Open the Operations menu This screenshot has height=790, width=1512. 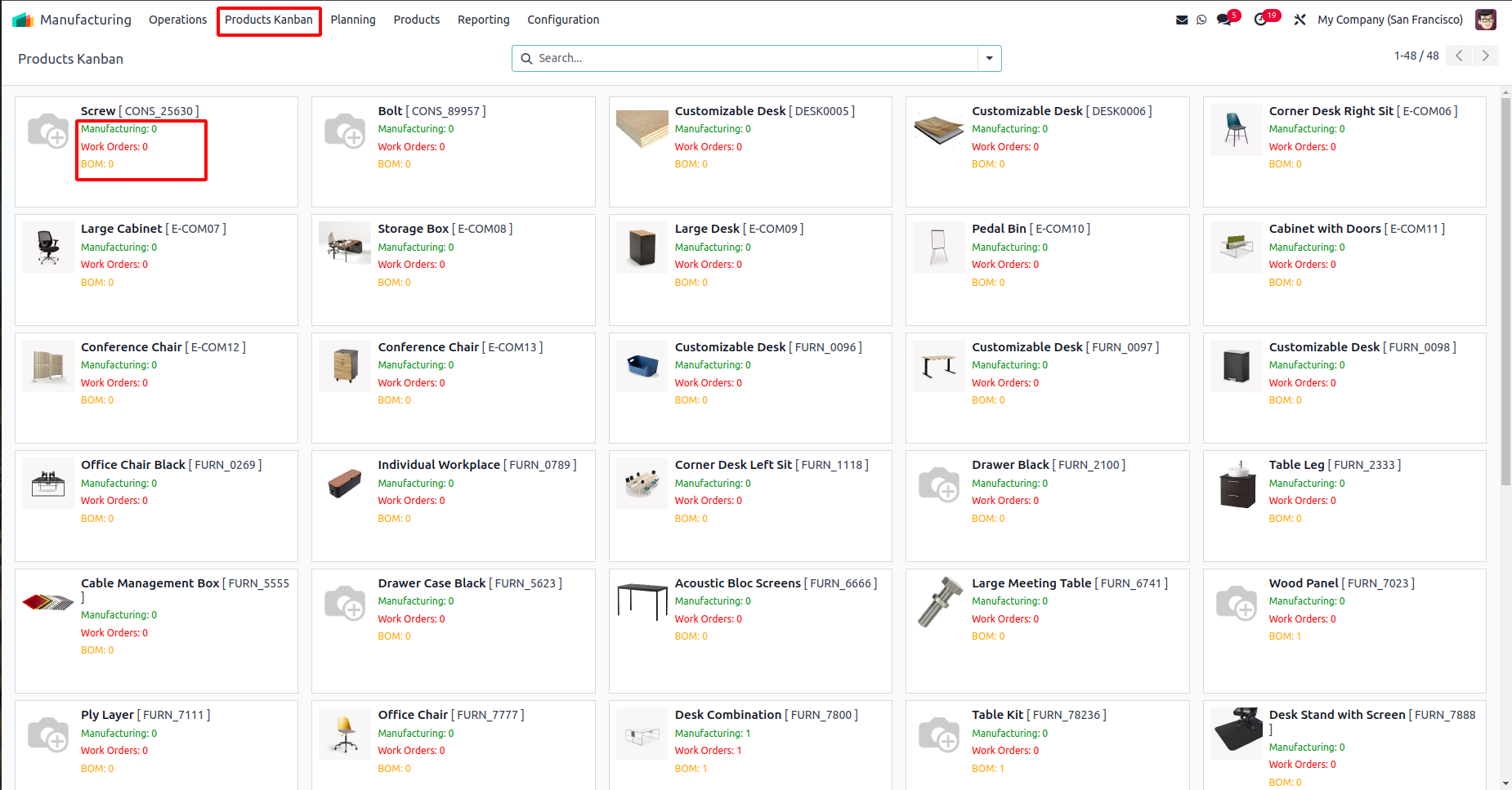pos(177,20)
